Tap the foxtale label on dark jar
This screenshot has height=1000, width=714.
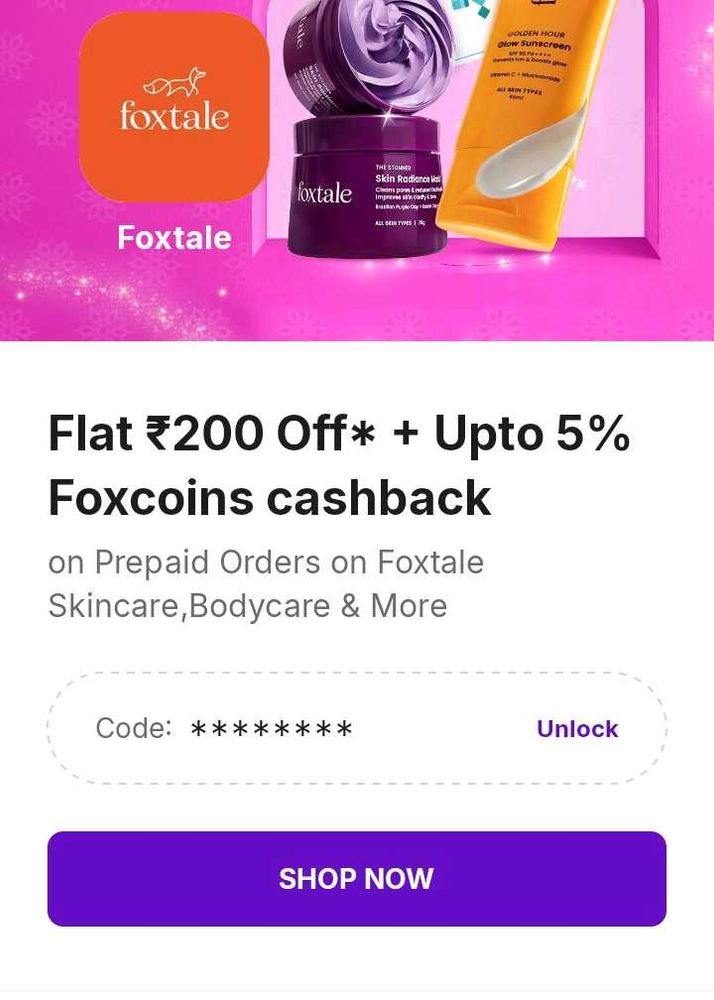click(324, 193)
